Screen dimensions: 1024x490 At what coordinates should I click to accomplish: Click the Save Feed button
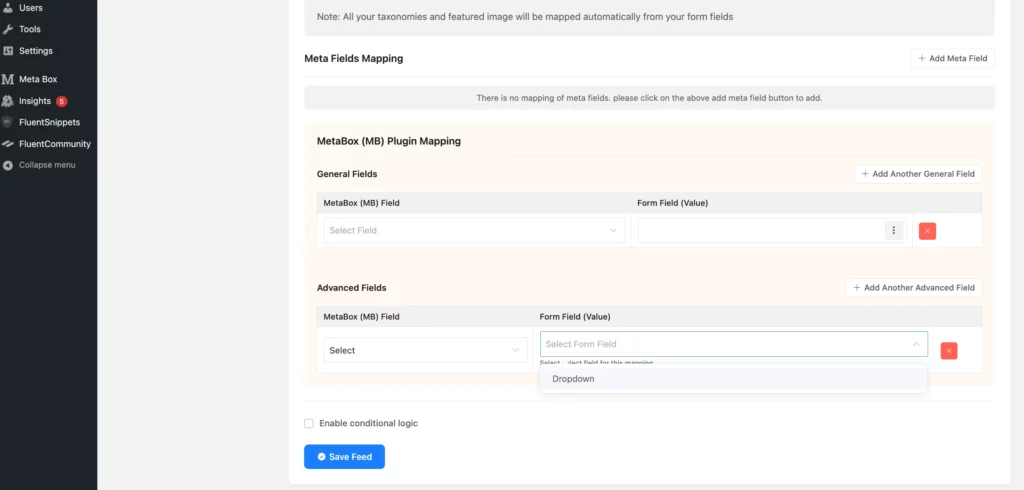tap(344, 457)
